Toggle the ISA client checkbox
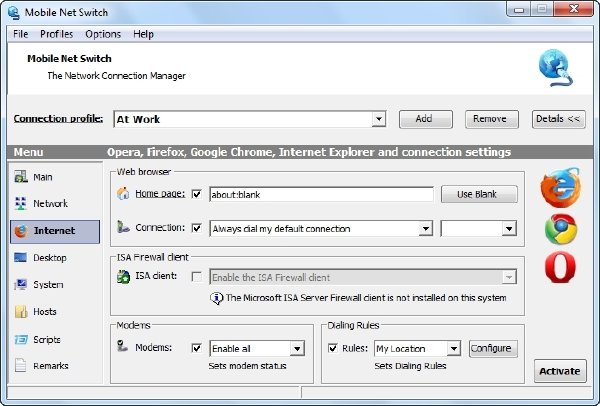The image size is (600, 406). pyautogui.click(x=197, y=277)
